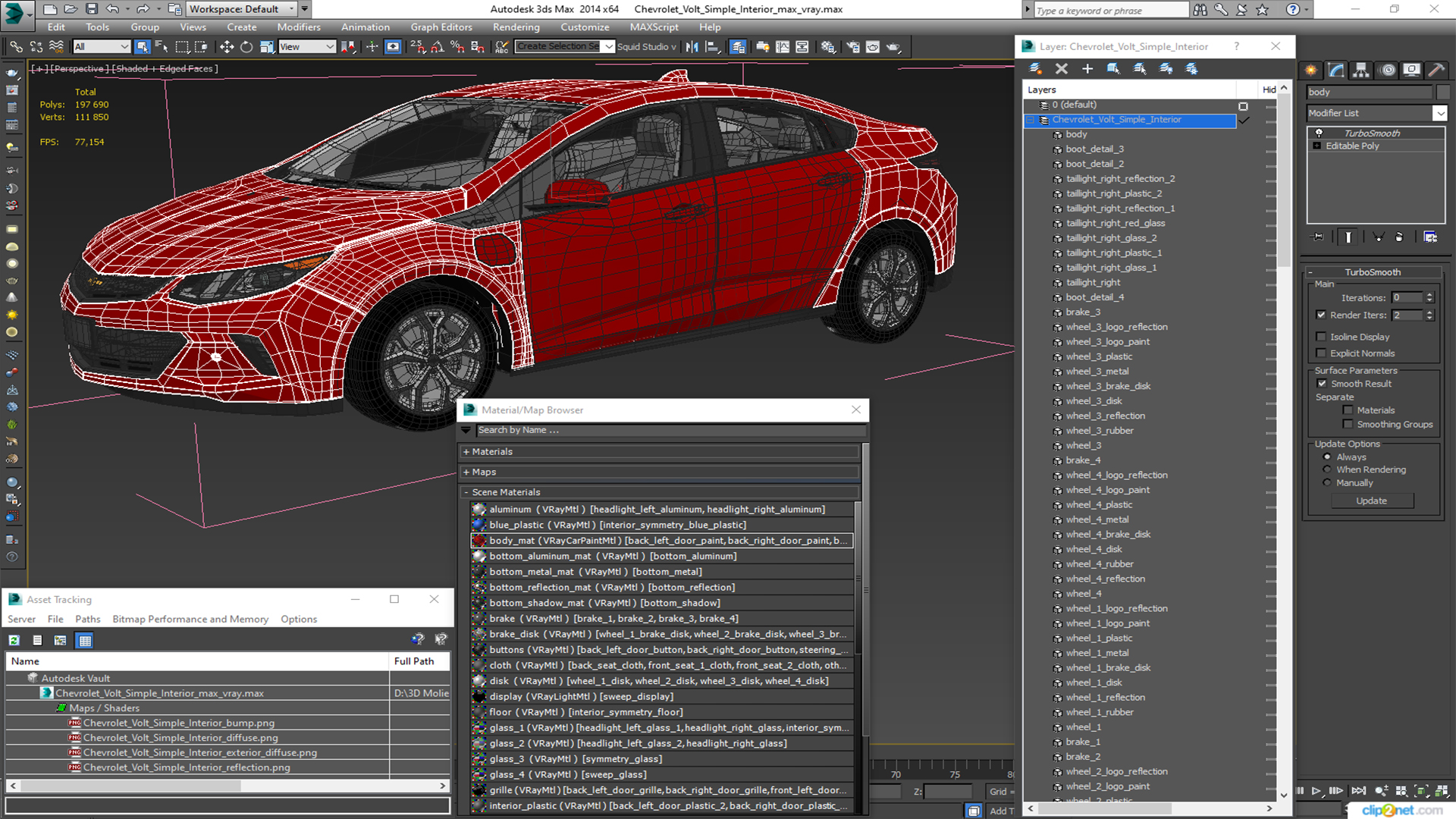Image resolution: width=1456 pixels, height=819 pixels.
Task: Collapse Scene Materials group
Action: click(x=466, y=493)
